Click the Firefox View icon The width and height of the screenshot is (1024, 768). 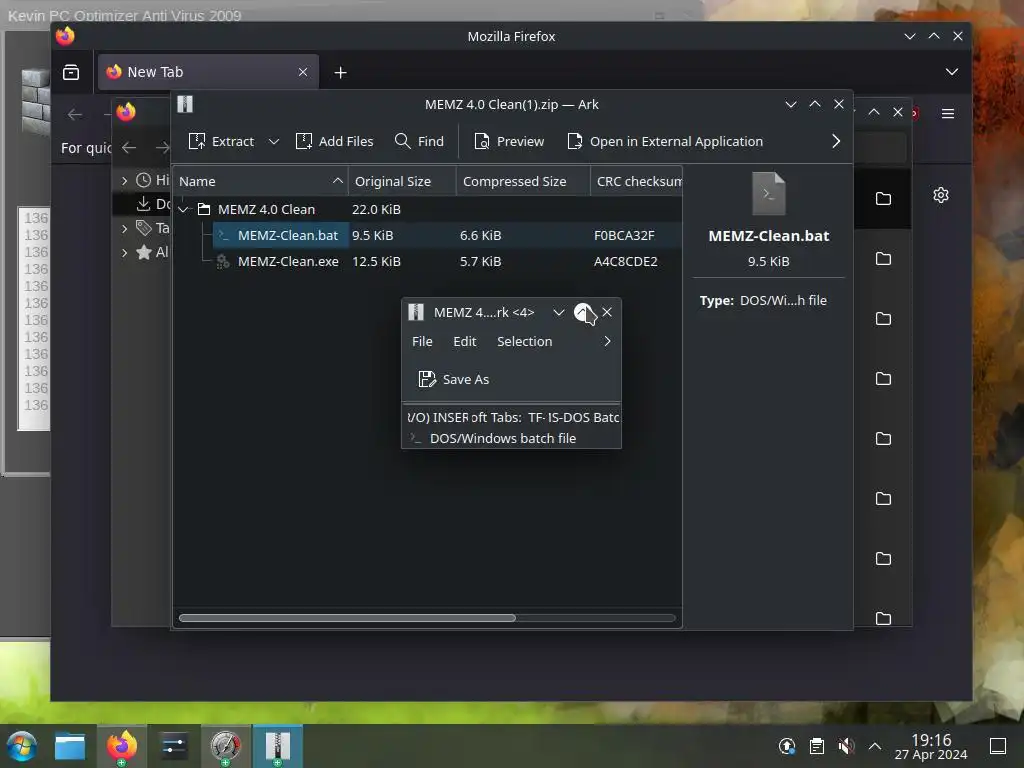[x=71, y=72]
